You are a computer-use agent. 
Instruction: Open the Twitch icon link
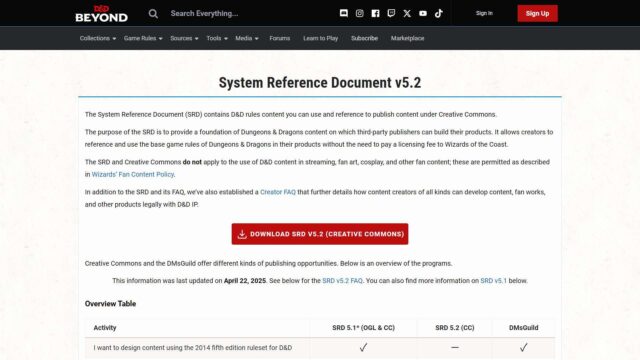(391, 13)
